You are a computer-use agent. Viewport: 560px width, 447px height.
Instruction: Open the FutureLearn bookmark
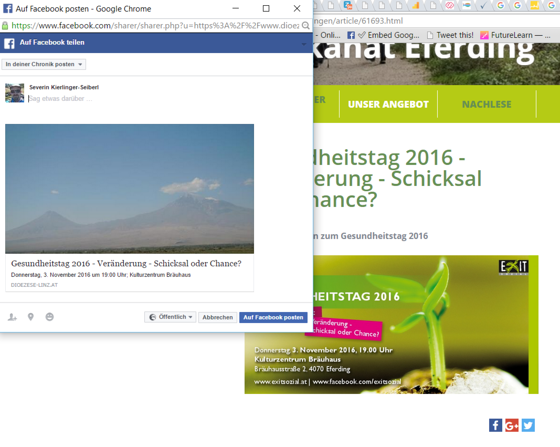pos(515,35)
